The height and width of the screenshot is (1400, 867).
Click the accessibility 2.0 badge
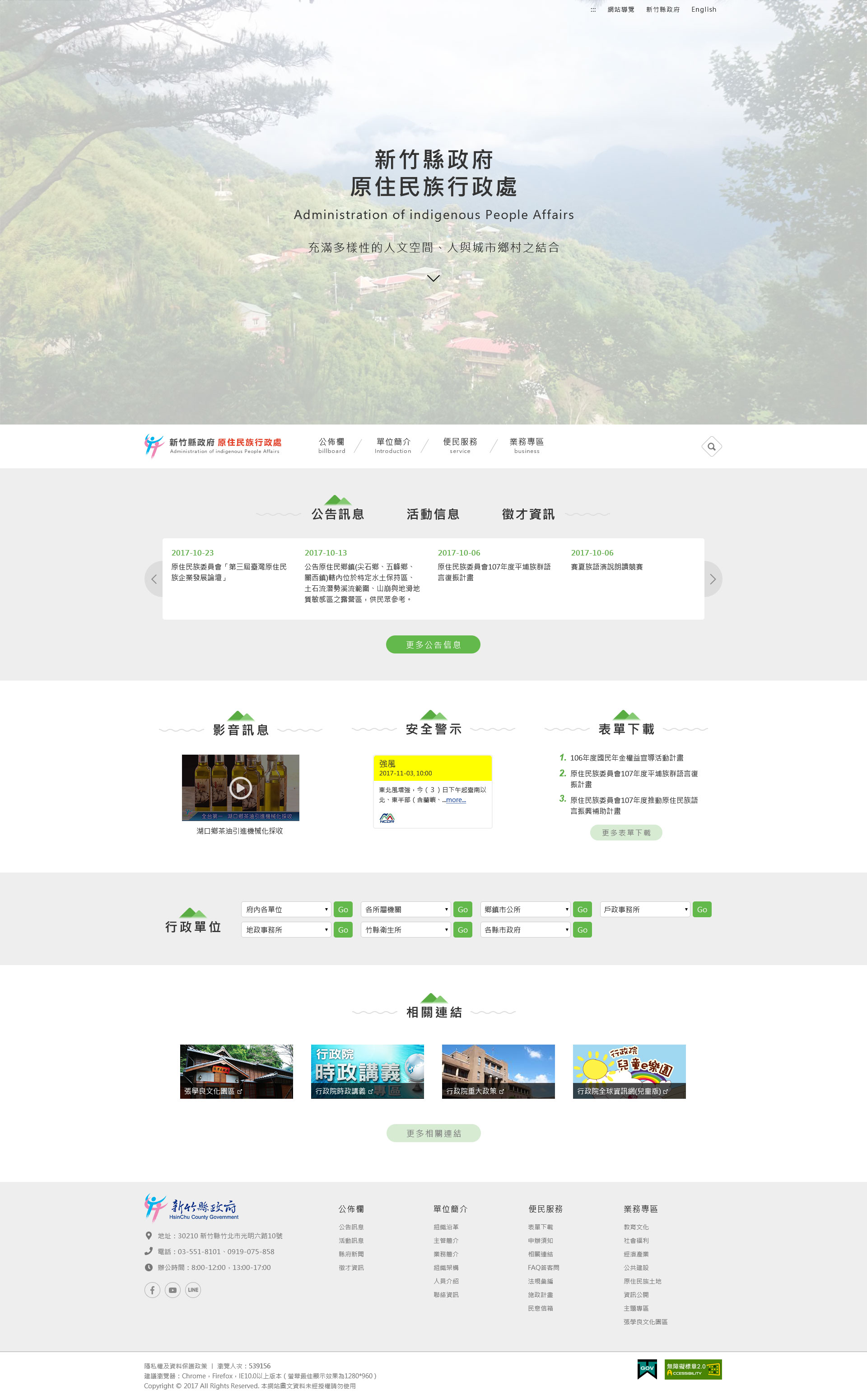[693, 1369]
